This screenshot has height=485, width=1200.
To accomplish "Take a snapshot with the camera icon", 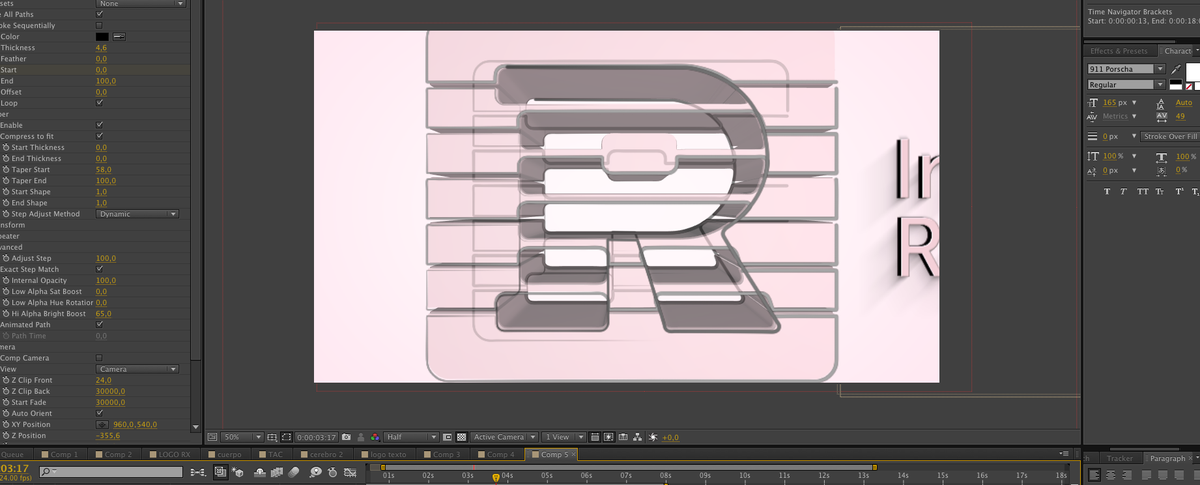I will pyautogui.click(x=346, y=437).
